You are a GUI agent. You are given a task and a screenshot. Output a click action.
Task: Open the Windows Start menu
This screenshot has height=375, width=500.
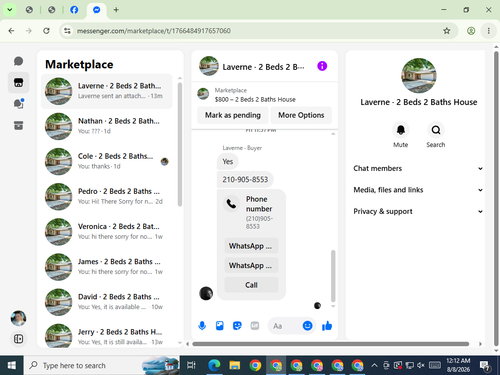coord(12,365)
